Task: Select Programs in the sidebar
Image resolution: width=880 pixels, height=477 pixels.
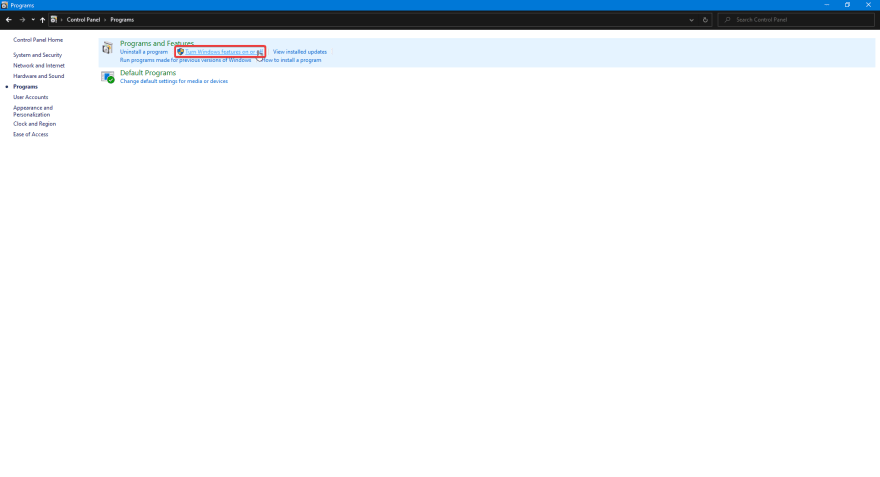Action: coord(25,86)
